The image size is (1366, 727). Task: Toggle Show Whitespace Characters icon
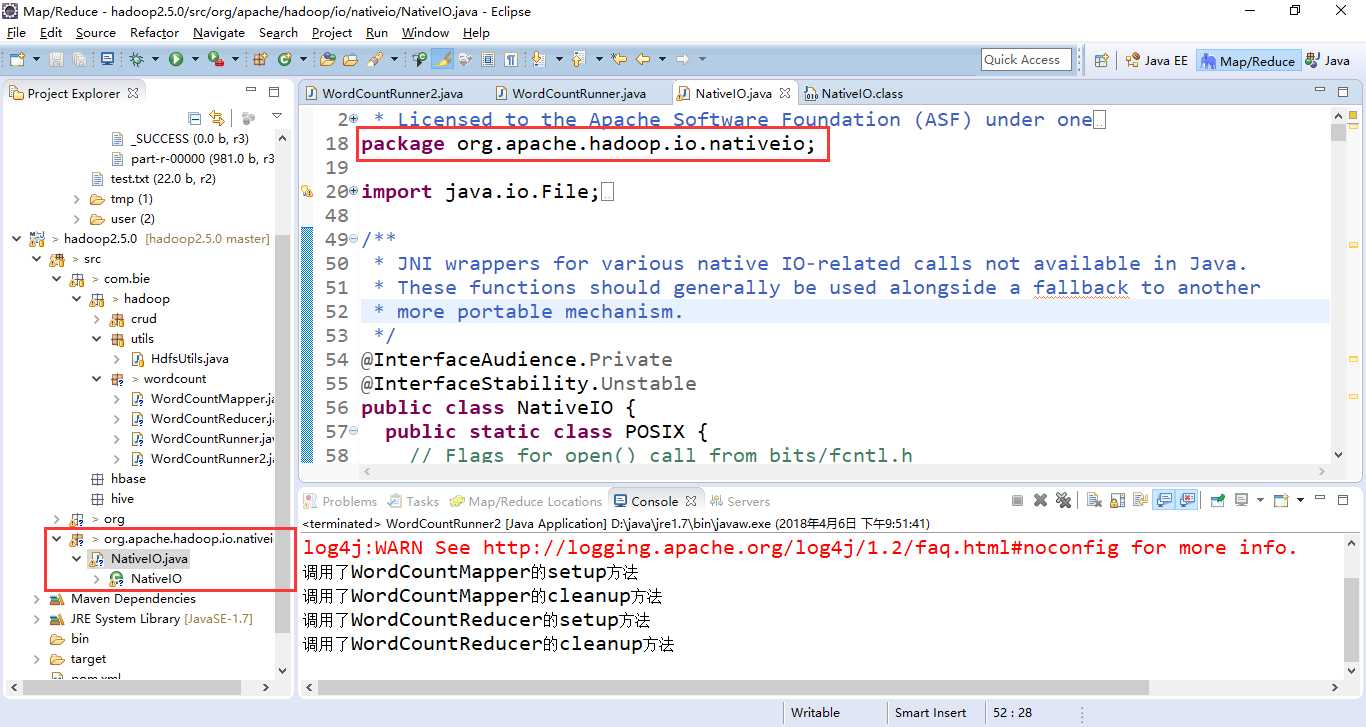tap(511, 60)
